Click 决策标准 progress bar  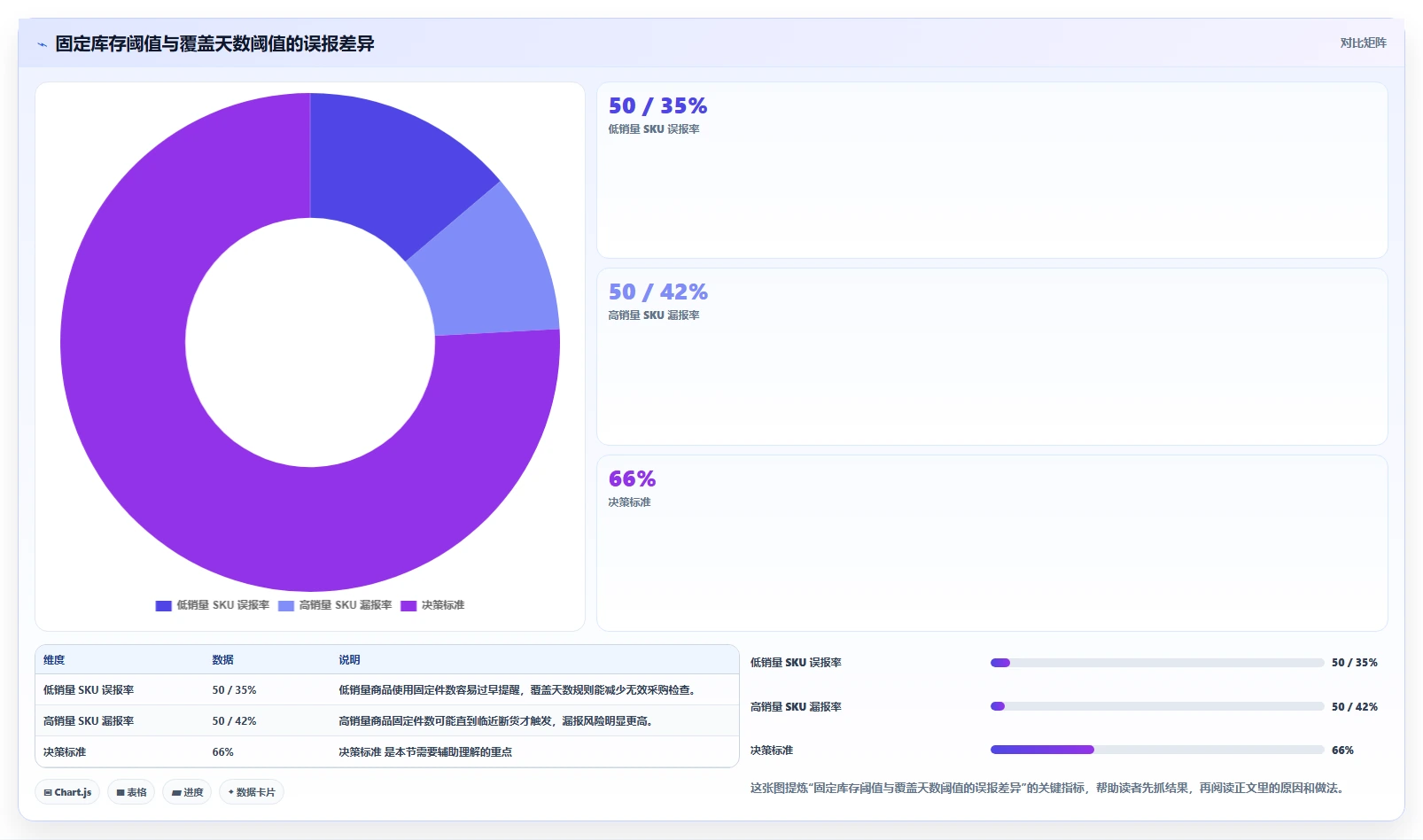pyautogui.click(x=1157, y=750)
